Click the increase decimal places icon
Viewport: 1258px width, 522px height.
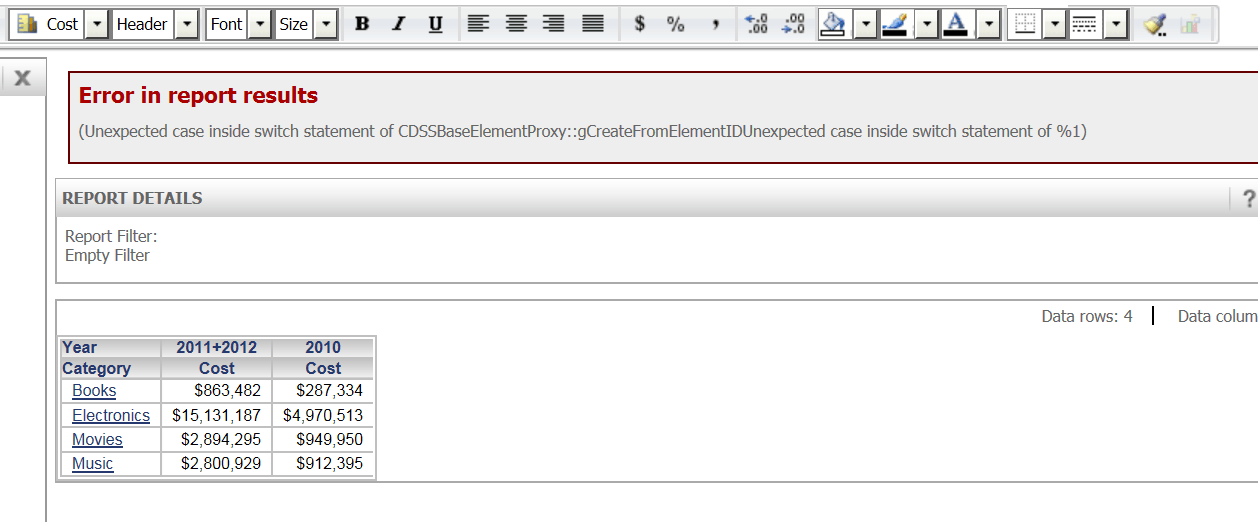point(757,24)
